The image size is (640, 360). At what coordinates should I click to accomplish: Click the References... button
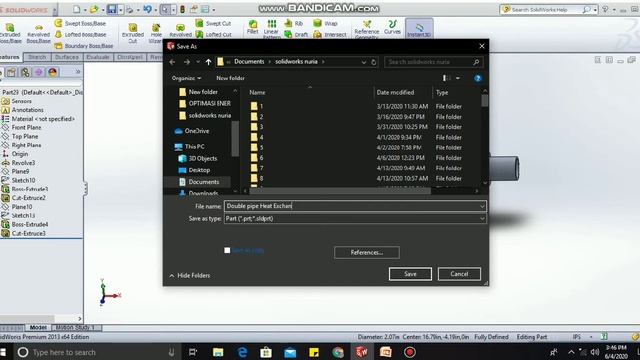[367, 253]
